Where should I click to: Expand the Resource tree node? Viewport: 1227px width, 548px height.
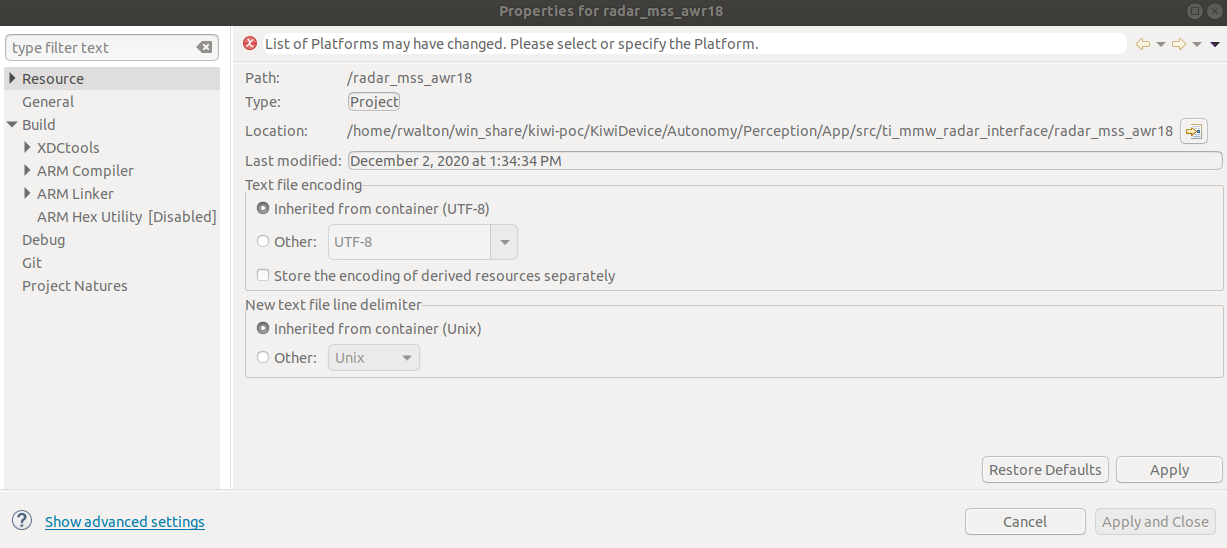(x=12, y=79)
